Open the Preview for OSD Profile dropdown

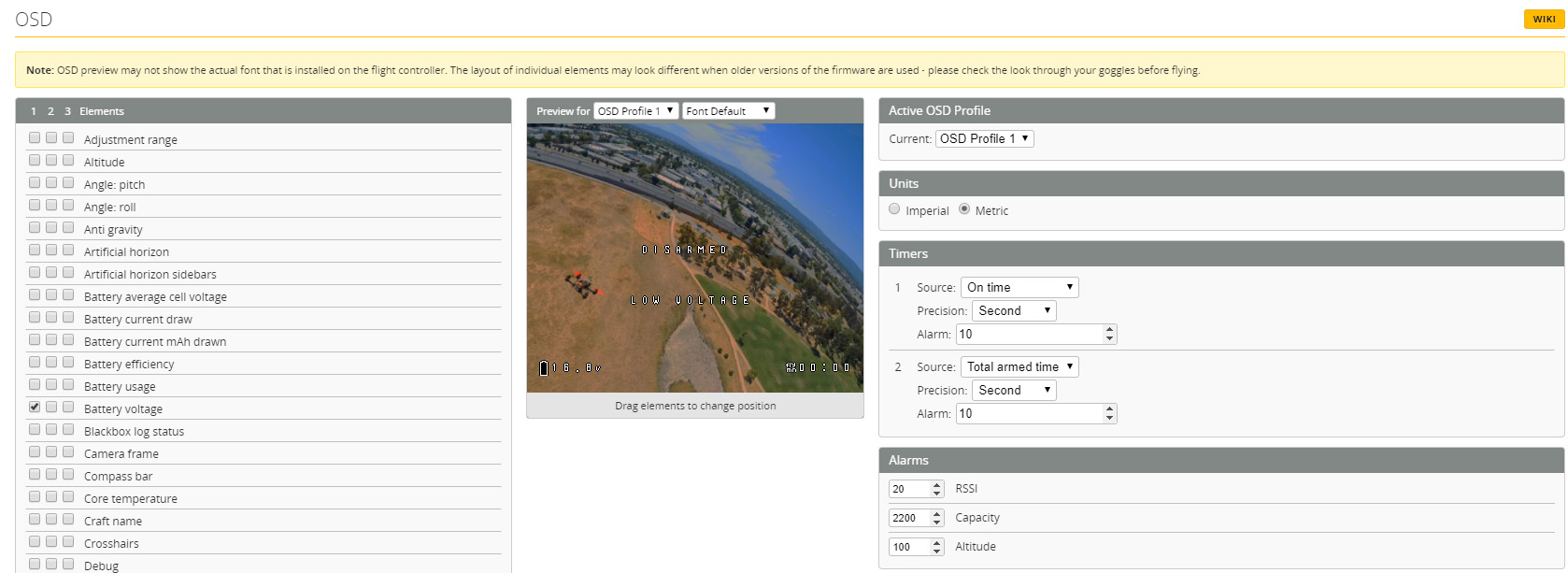(x=635, y=110)
